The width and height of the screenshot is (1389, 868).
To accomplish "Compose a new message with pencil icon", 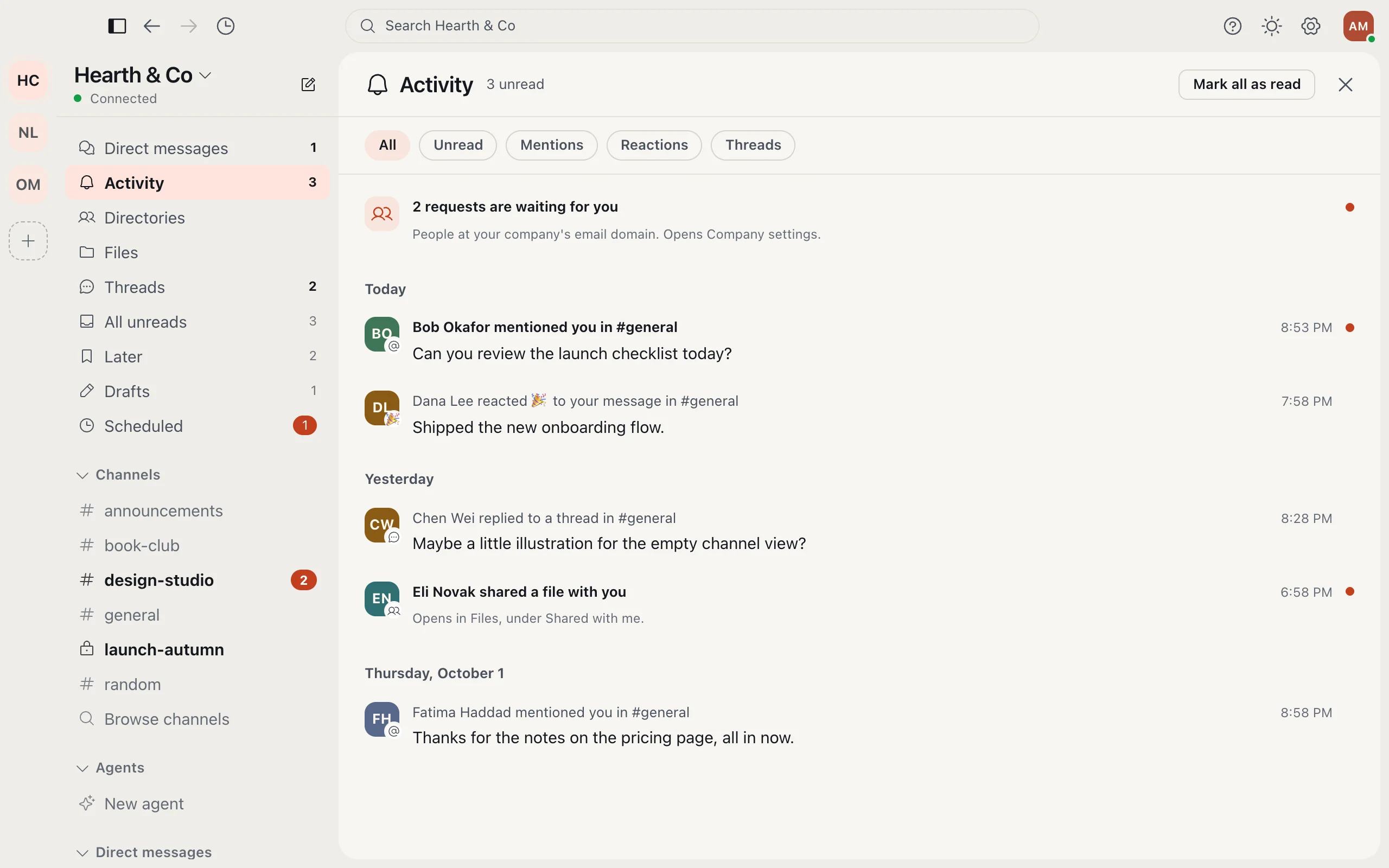I will tap(308, 85).
